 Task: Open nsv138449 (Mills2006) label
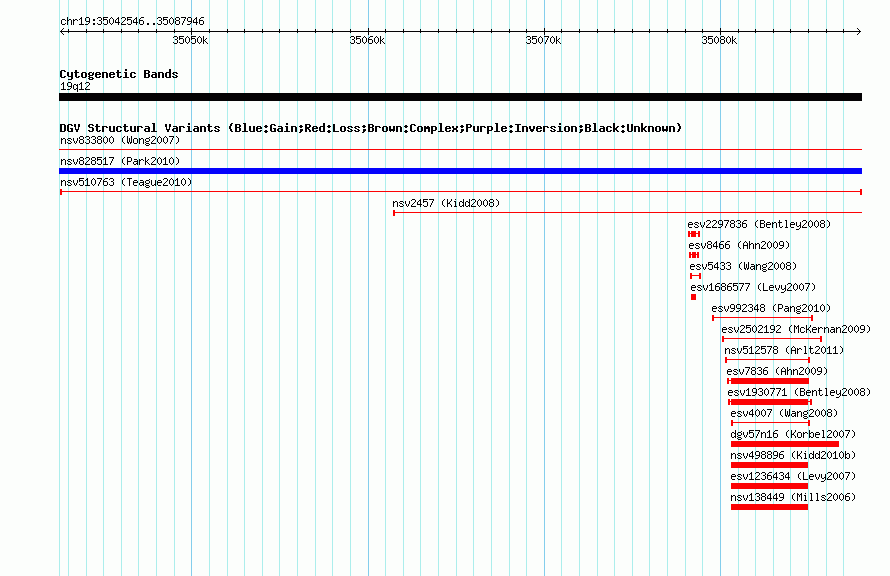[x=793, y=497]
